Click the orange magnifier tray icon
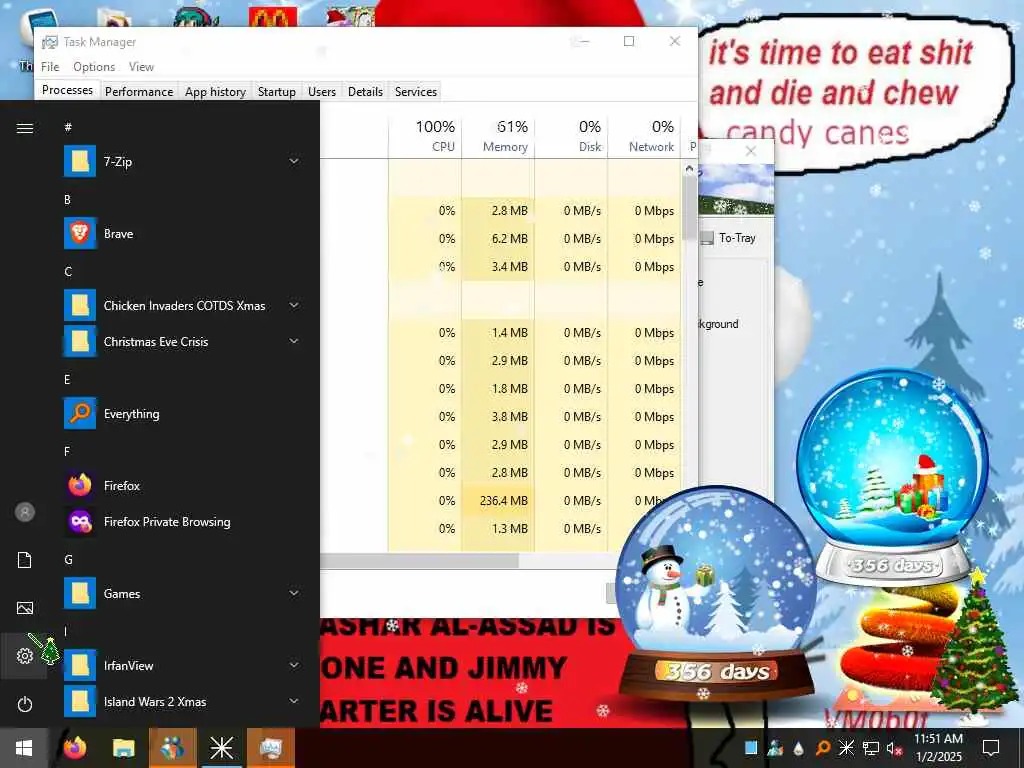 (x=823, y=748)
